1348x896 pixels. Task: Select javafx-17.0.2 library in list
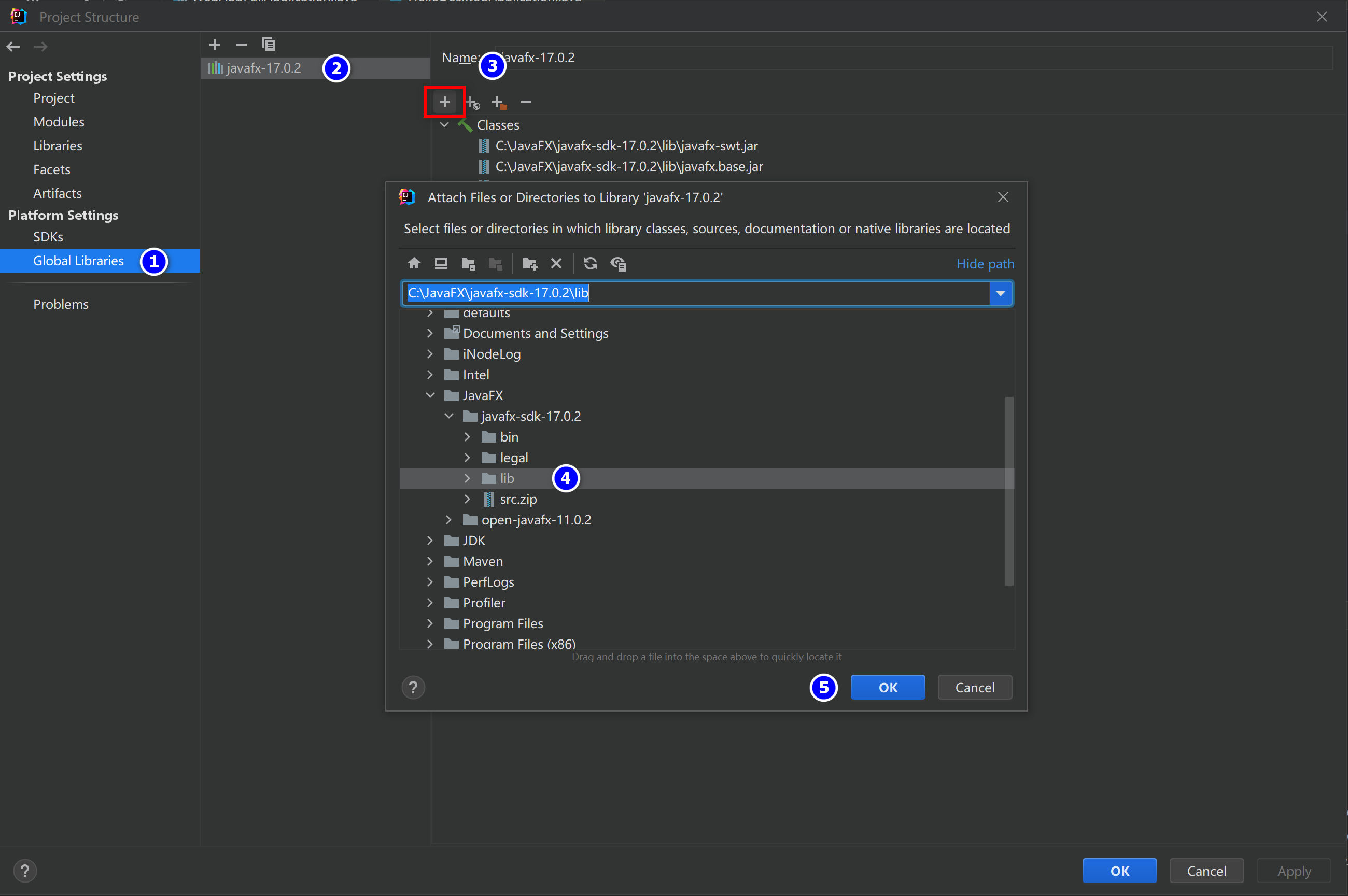(316, 68)
